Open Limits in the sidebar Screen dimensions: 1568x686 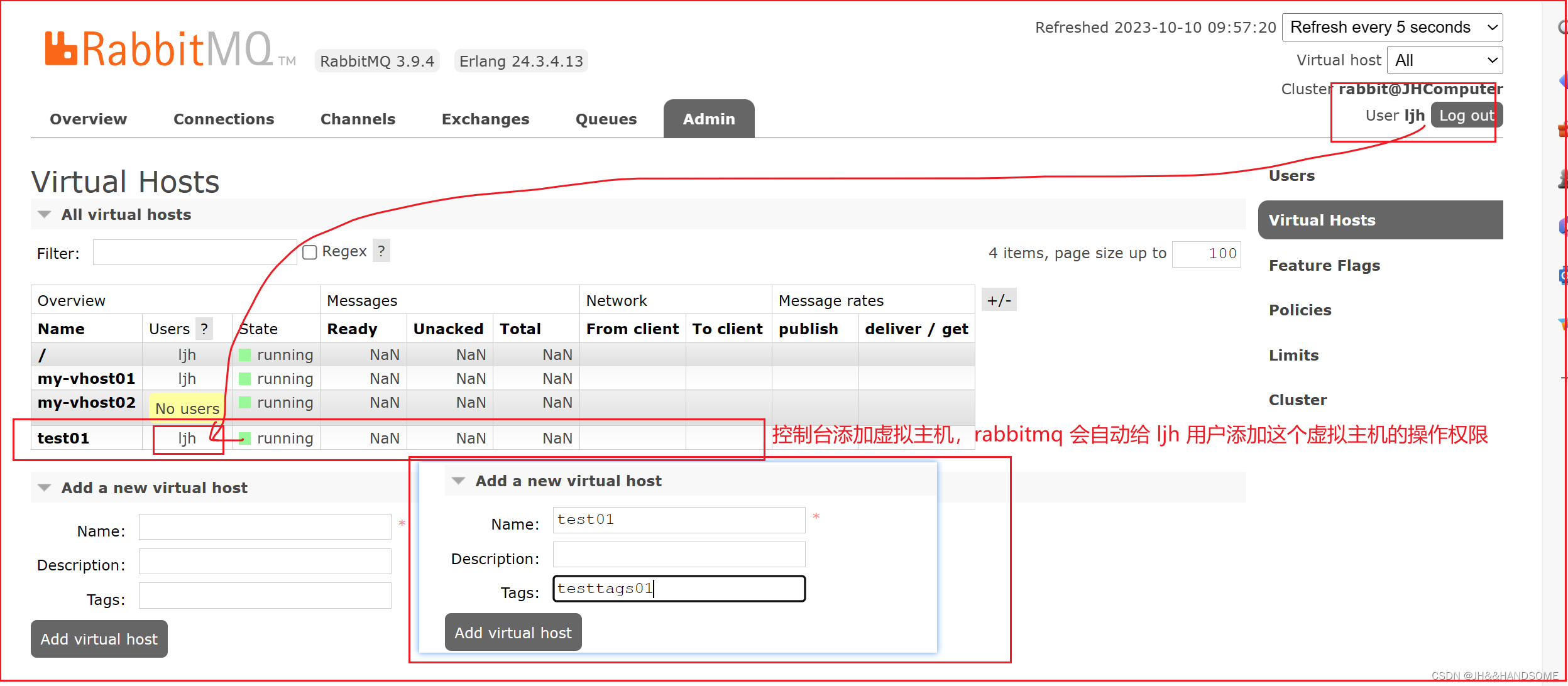tap(1293, 356)
